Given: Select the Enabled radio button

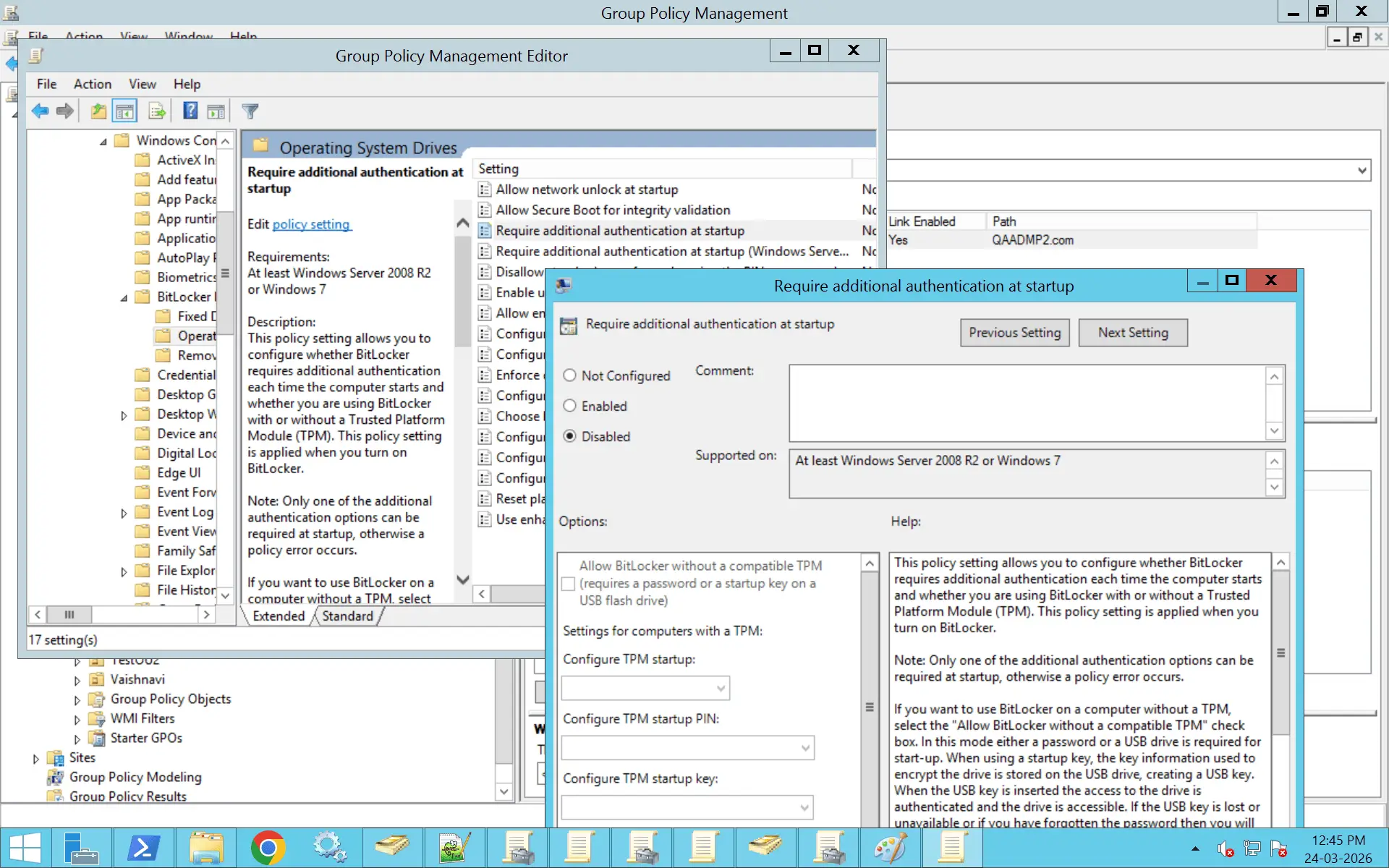Looking at the screenshot, I should pos(569,406).
